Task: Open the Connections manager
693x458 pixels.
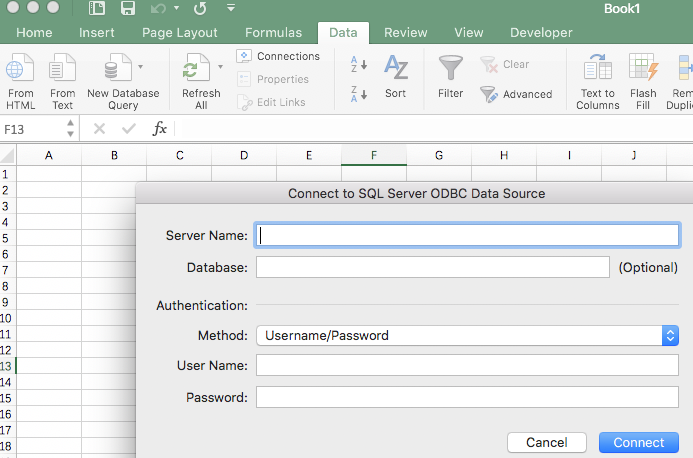Action: (x=278, y=56)
